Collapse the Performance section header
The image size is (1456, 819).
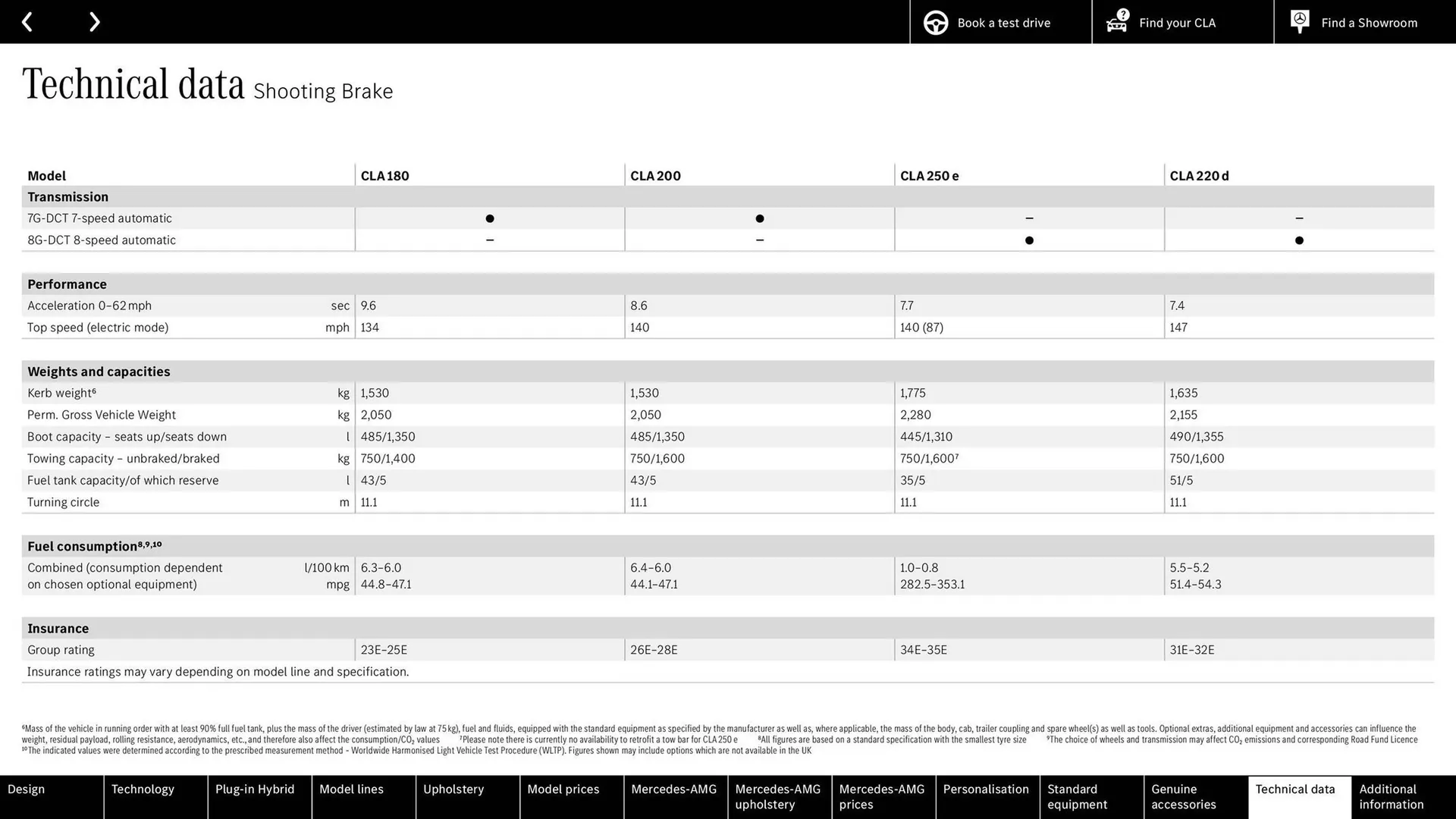tap(67, 284)
